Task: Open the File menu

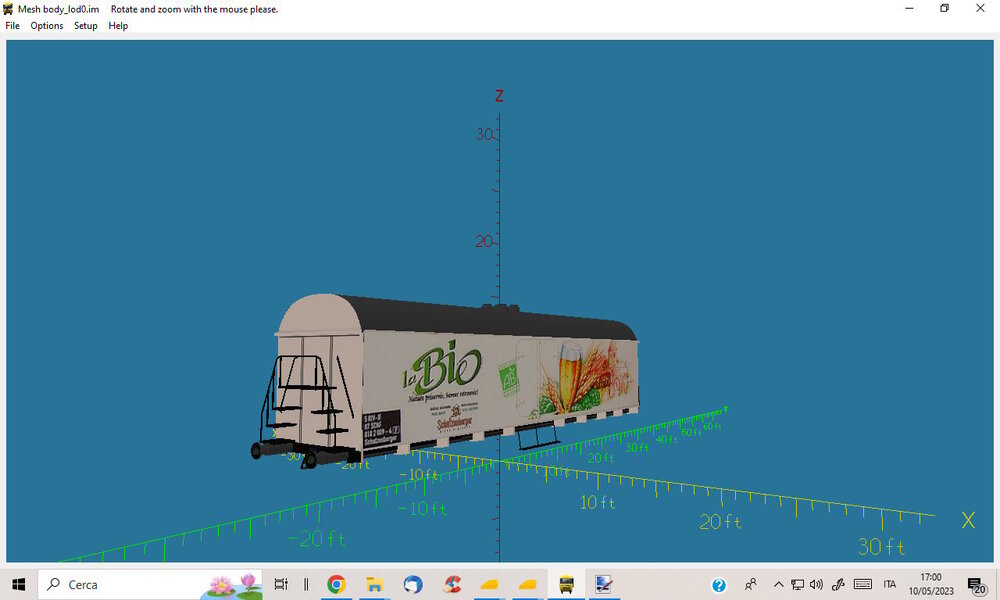Action: point(12,26)
